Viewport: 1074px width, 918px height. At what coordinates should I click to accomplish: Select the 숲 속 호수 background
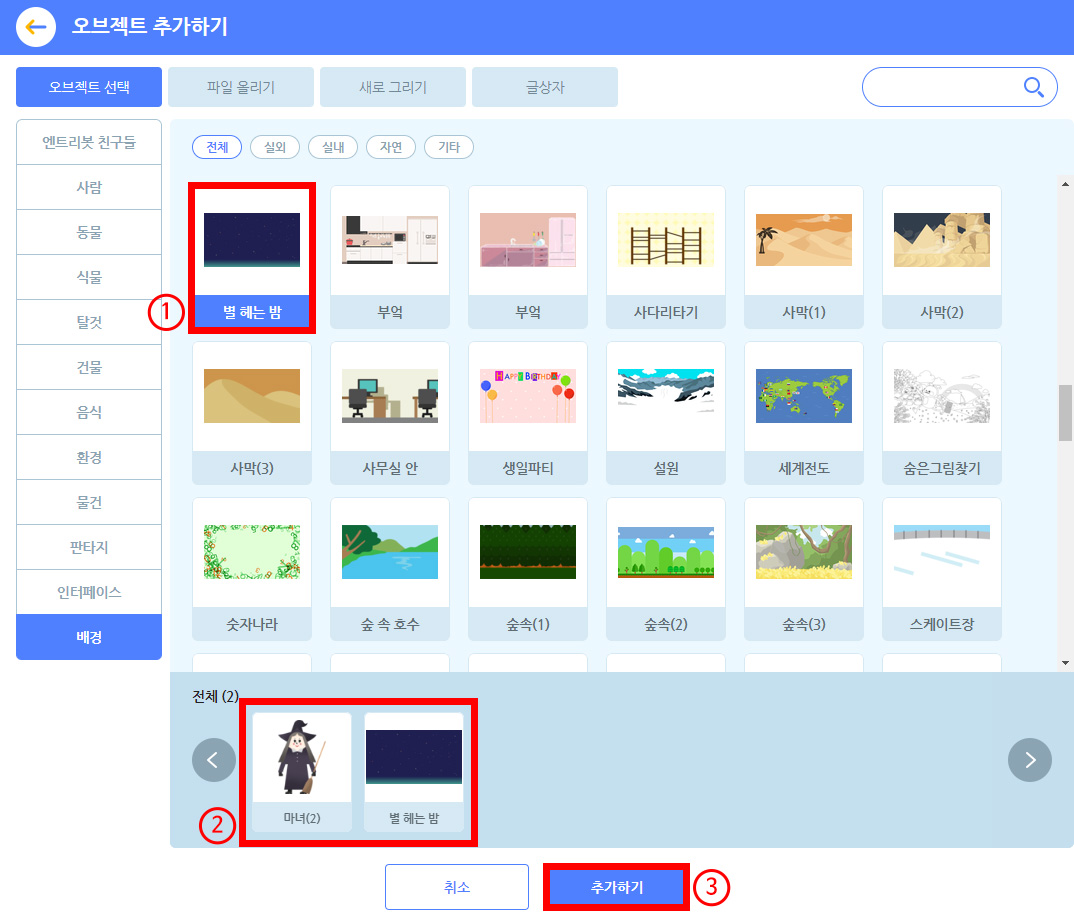[390, 569]
